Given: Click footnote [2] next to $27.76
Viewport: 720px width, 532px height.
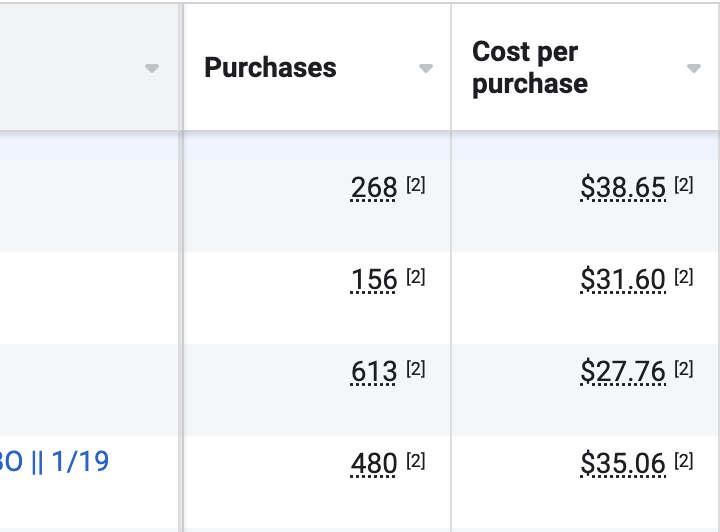Looking at the screenshot, I should 684,369.
